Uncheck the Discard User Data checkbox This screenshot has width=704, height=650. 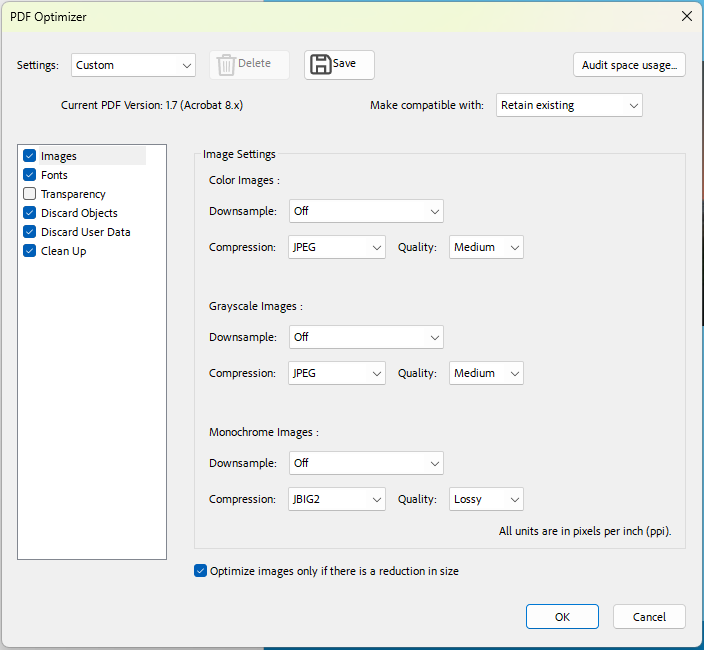30,232
